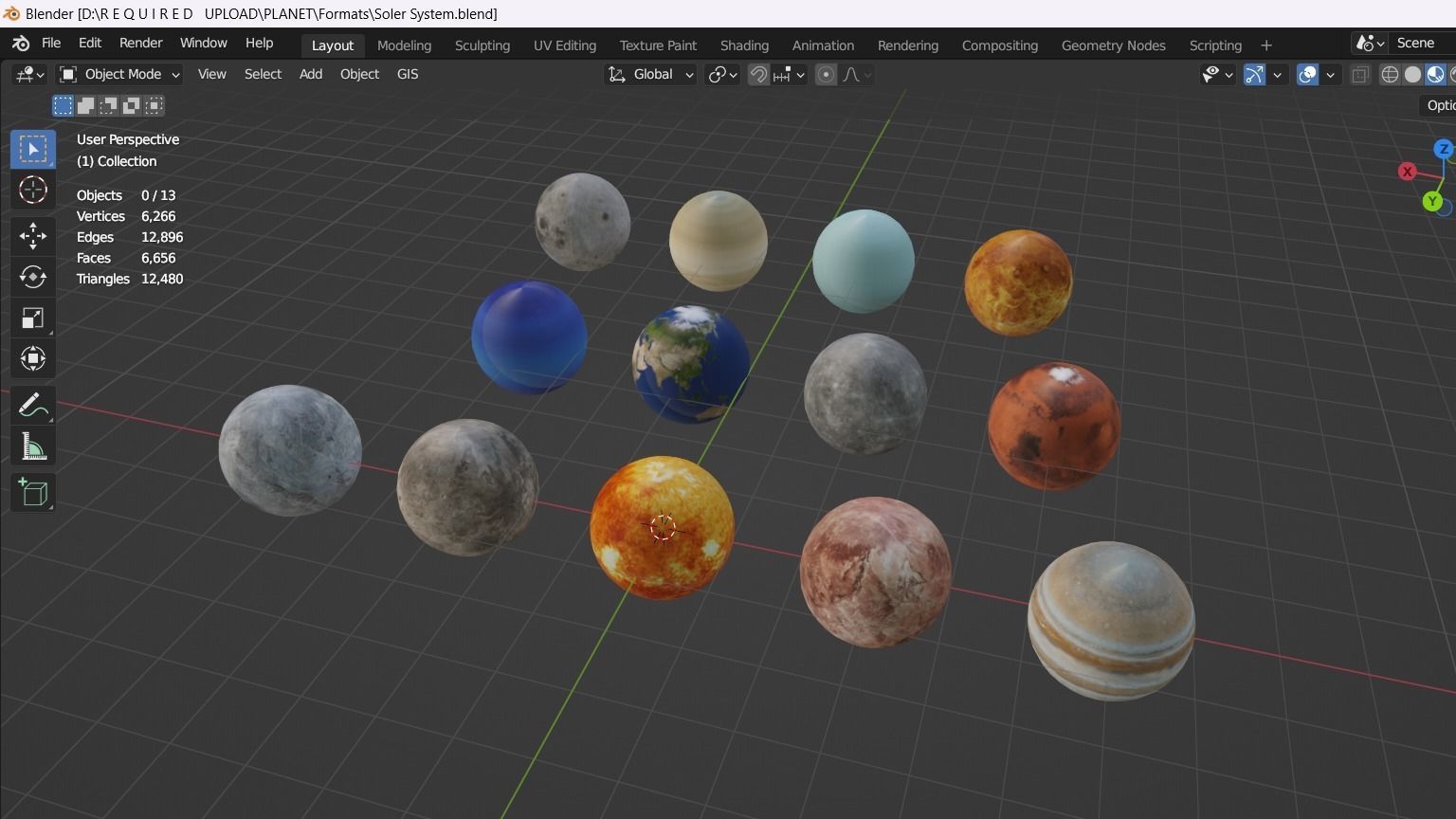The height and width of the screenshot is (819, 1456).
Task: Open the GIS menu
Action: (x=408, y=74)
